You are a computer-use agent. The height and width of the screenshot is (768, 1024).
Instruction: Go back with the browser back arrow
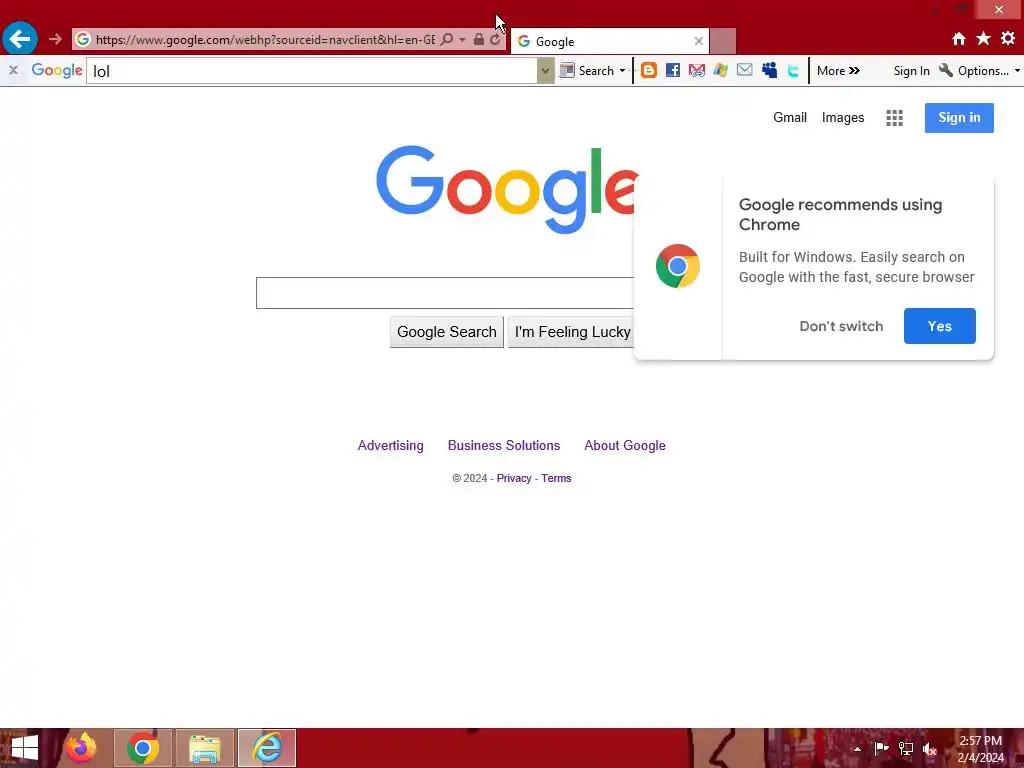[20, 39]
